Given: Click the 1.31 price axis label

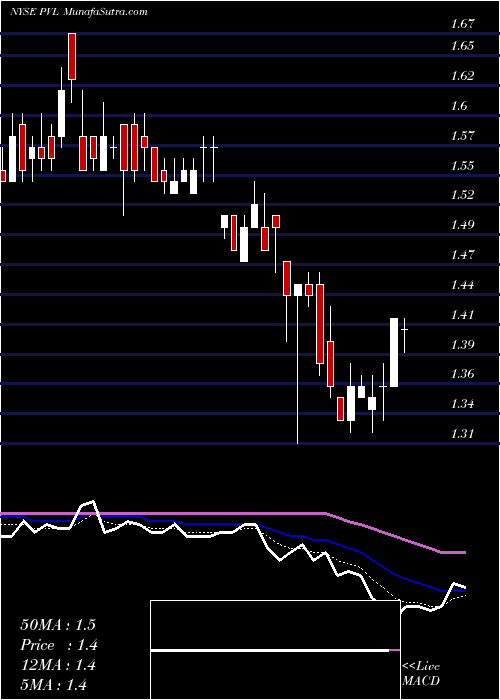Looking at the screenshot, I should coord(464,433).
